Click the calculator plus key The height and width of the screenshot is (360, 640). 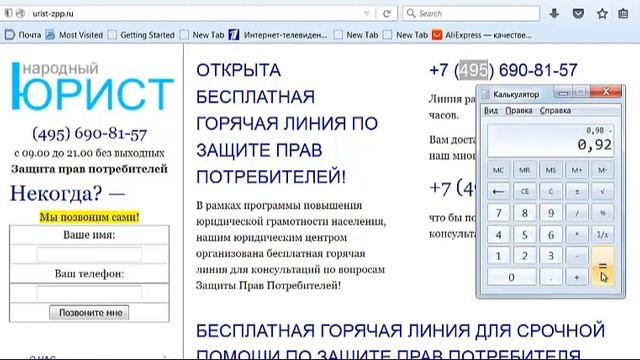tap(577, 278)
